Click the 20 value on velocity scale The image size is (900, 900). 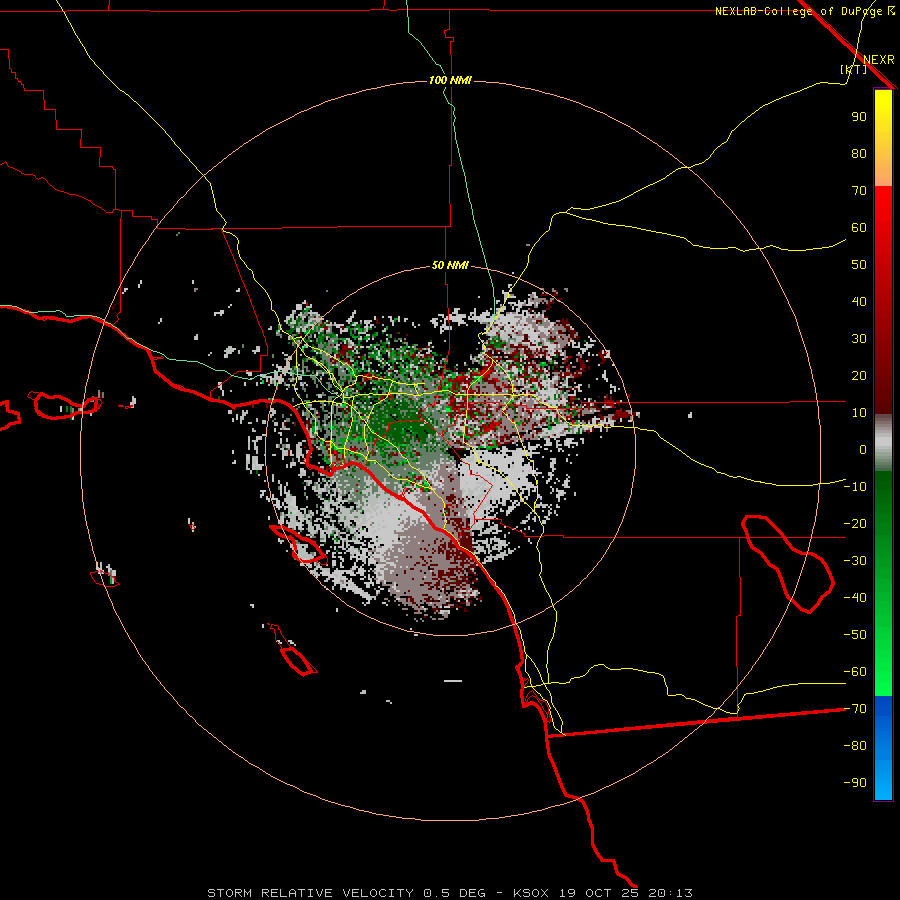pos(859,376)
